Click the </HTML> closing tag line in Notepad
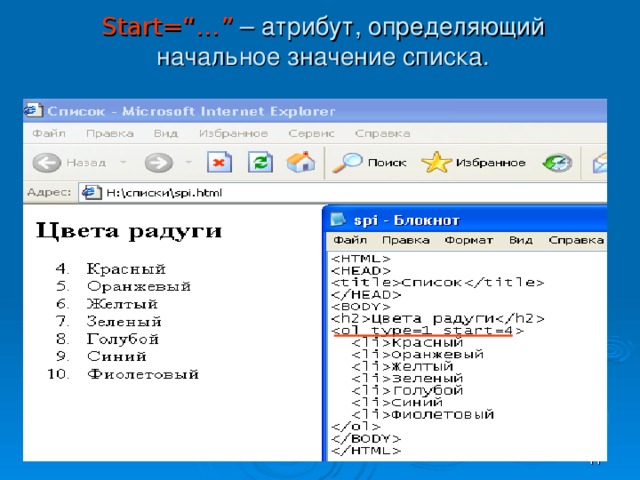Viewport: 640px width, 480px height. pos(366,451)
